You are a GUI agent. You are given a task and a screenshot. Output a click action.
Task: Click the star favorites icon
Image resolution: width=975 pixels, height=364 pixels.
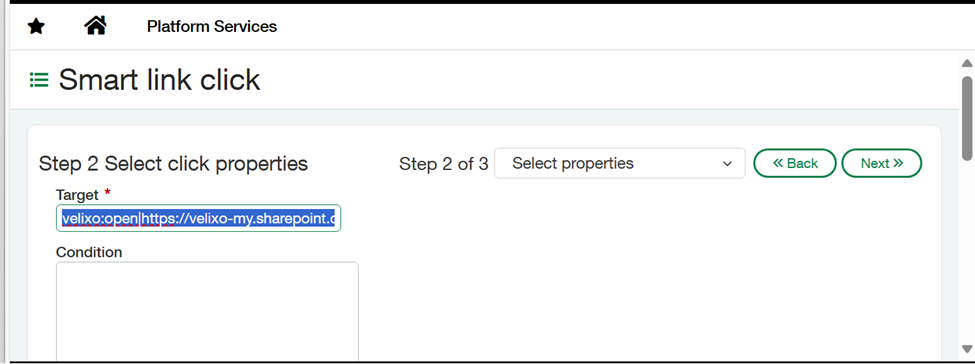pyautogui.click(x=36, y=27)
